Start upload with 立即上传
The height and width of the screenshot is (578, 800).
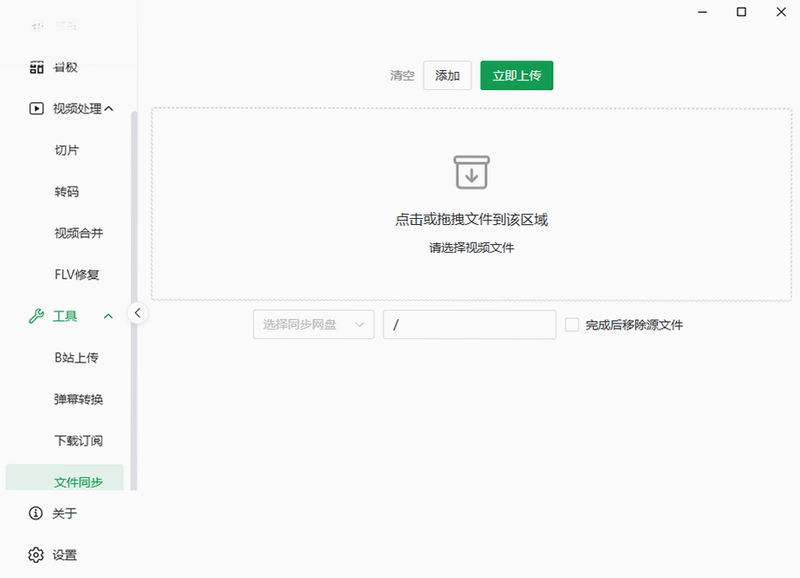click(517, 76)
